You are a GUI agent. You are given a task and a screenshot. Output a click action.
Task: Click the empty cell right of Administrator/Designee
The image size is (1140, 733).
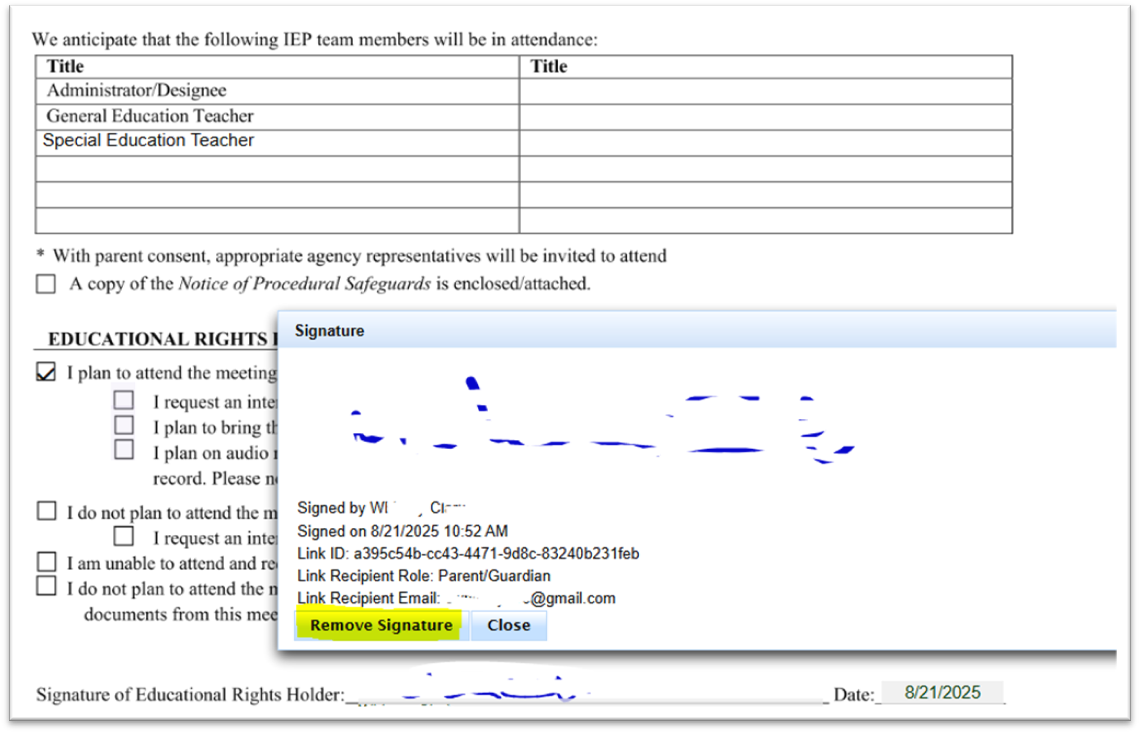766,91
